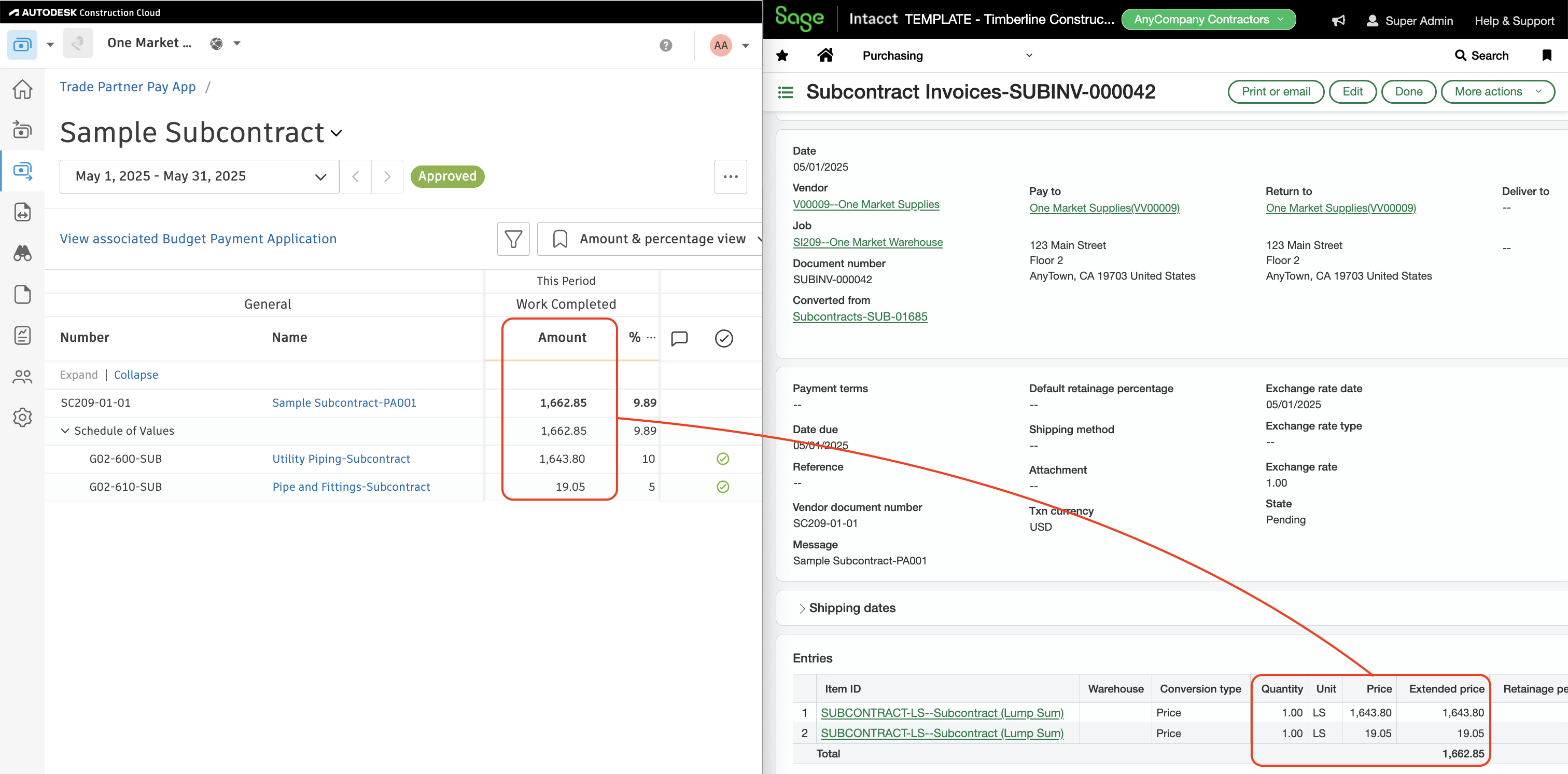The height and width of the screenshot is (774, 1568).
Task: Open Pipe and Fittings-Subcontract link
Action: point(351,487)
